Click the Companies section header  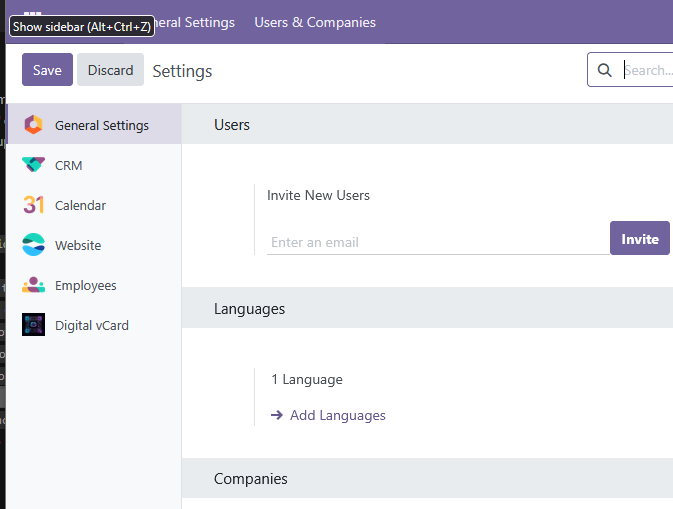[x=251, y=479]
